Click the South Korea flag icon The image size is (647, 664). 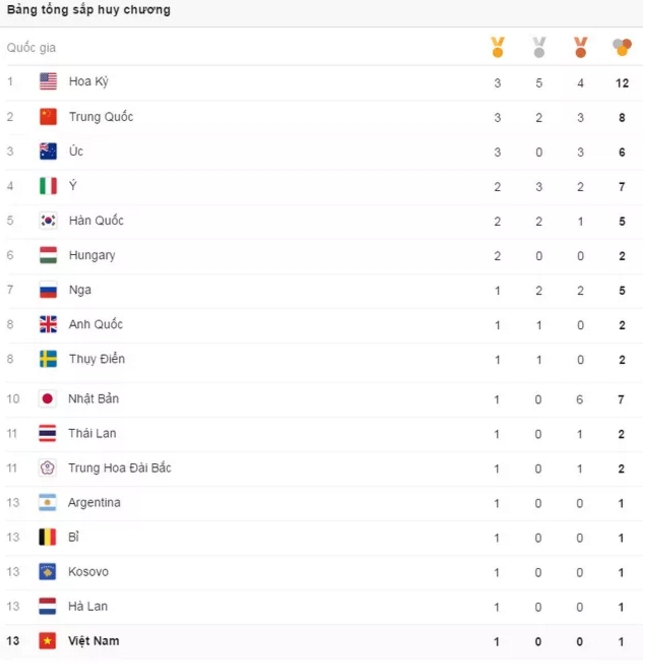pyautogui.click(x=48, y=221)
